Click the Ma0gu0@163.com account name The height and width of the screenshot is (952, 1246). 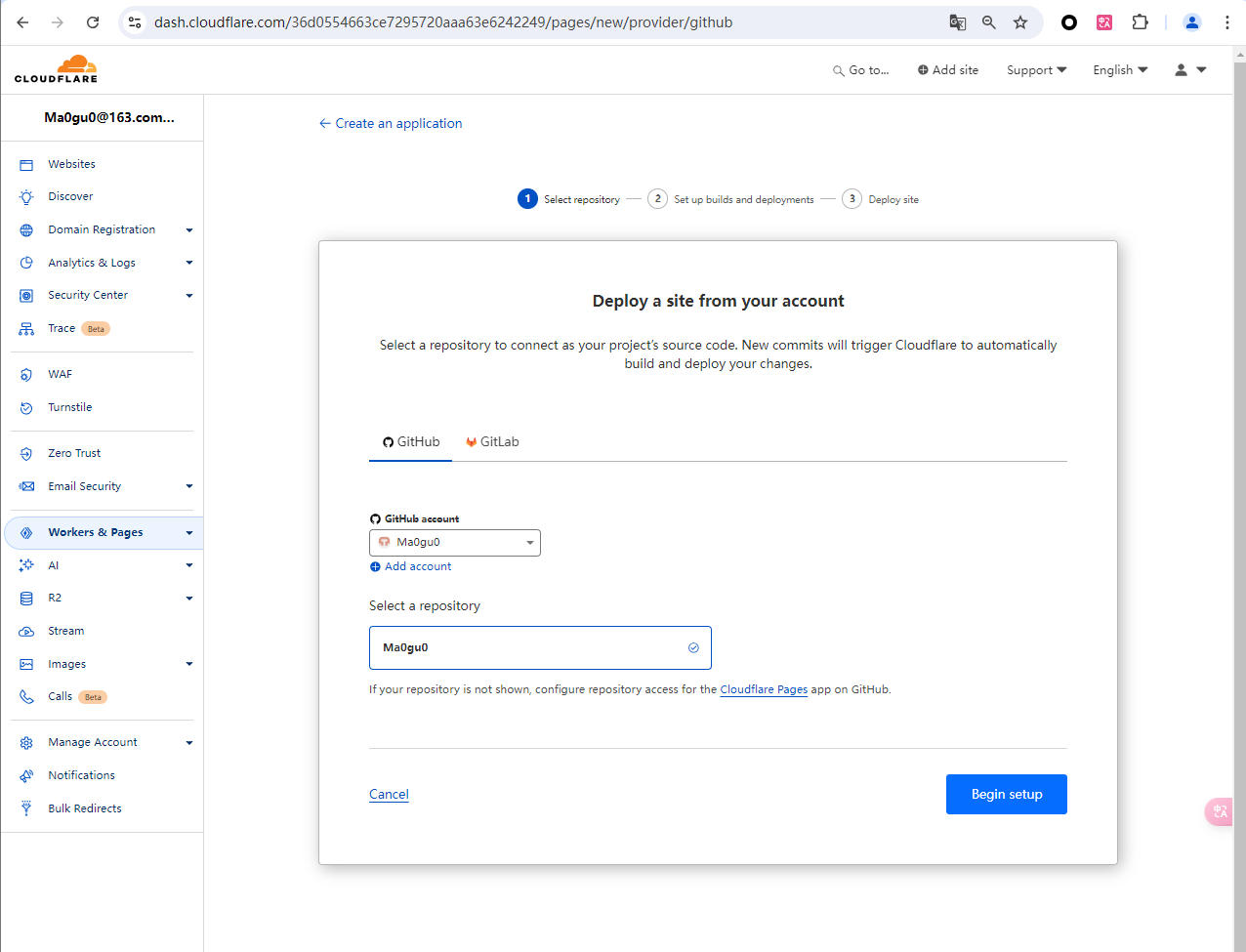(x=109, y=118)
